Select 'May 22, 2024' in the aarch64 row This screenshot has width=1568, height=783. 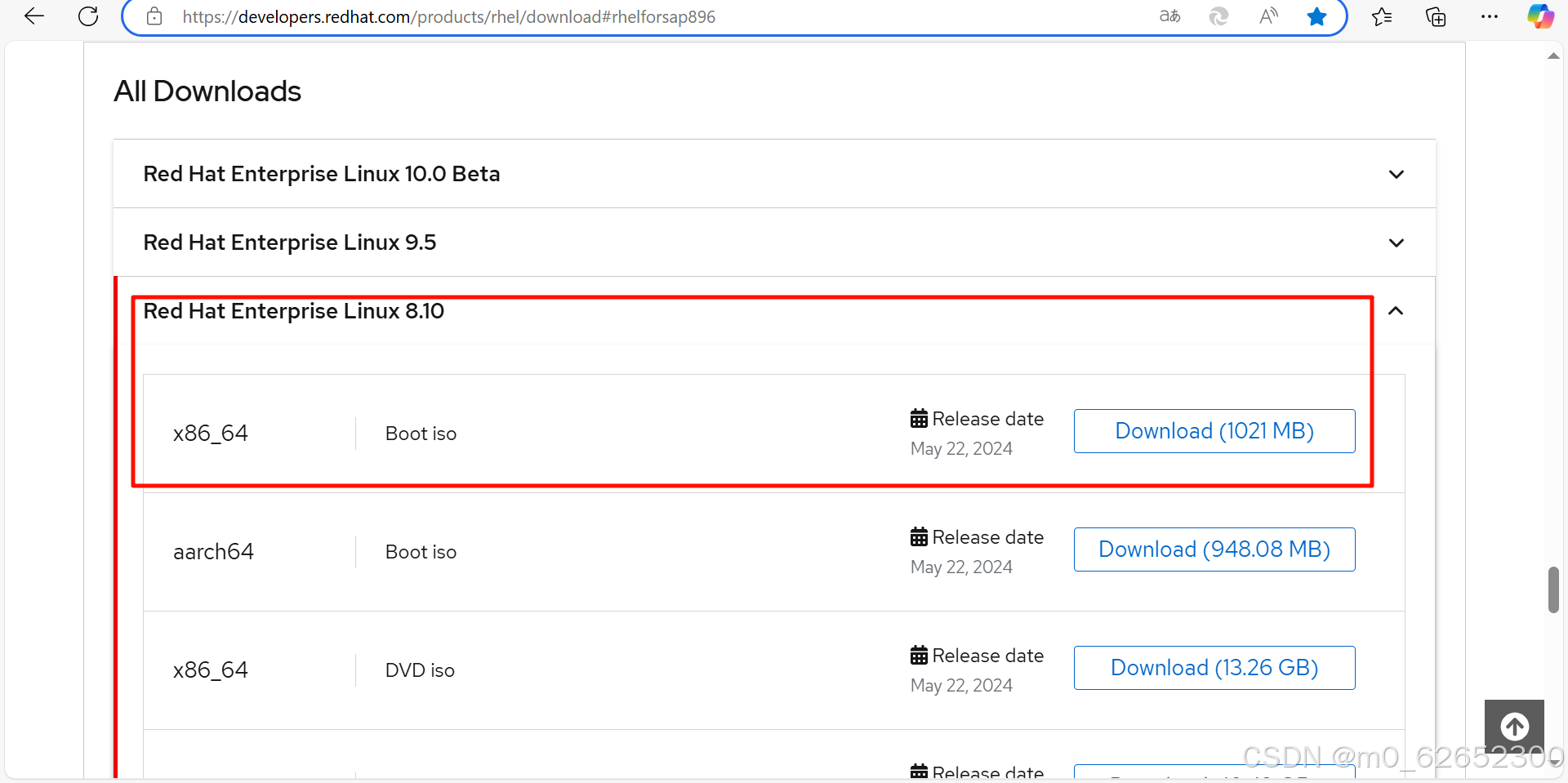(x=961, y=567)
